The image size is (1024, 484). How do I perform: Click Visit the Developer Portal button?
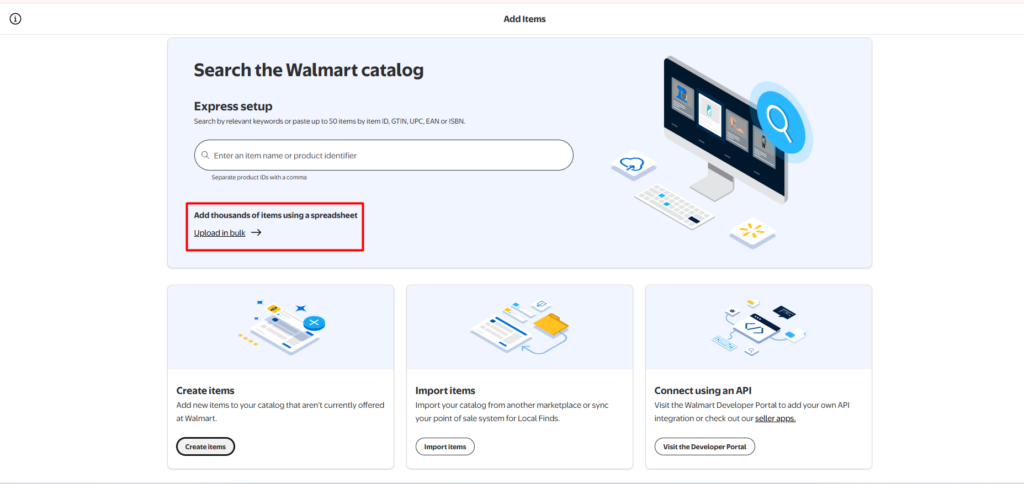(705, 447)
